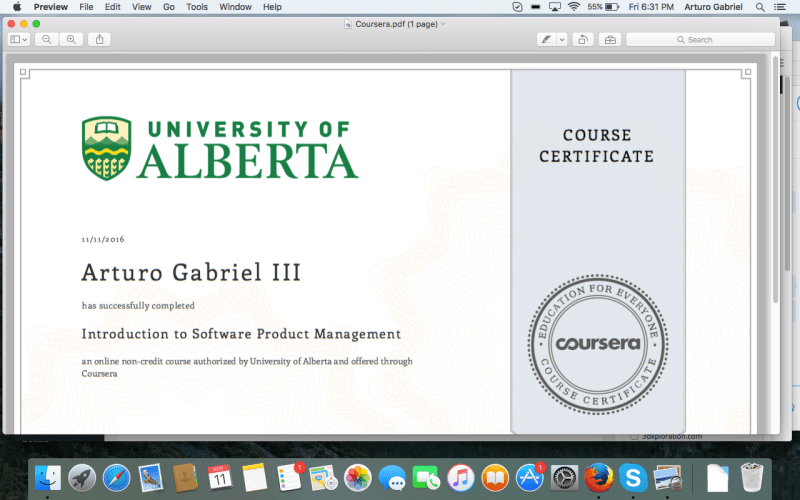Screen dimensions: 800x500
Task: Open iTunes app in the Dock
Action: [x=461, y=478]
